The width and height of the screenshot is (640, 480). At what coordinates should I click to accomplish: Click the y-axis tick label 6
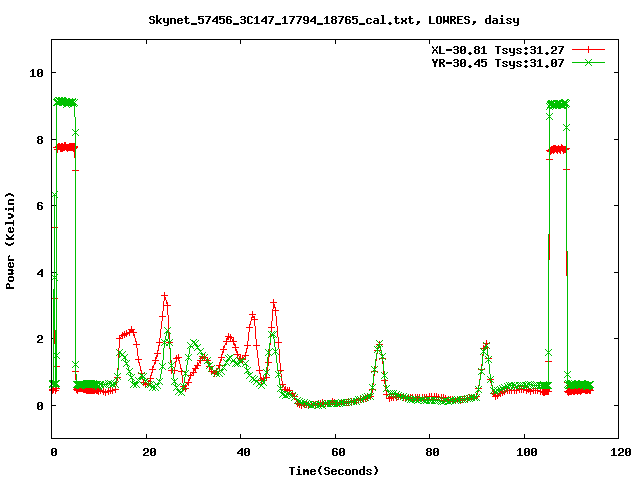click(40, 206)
